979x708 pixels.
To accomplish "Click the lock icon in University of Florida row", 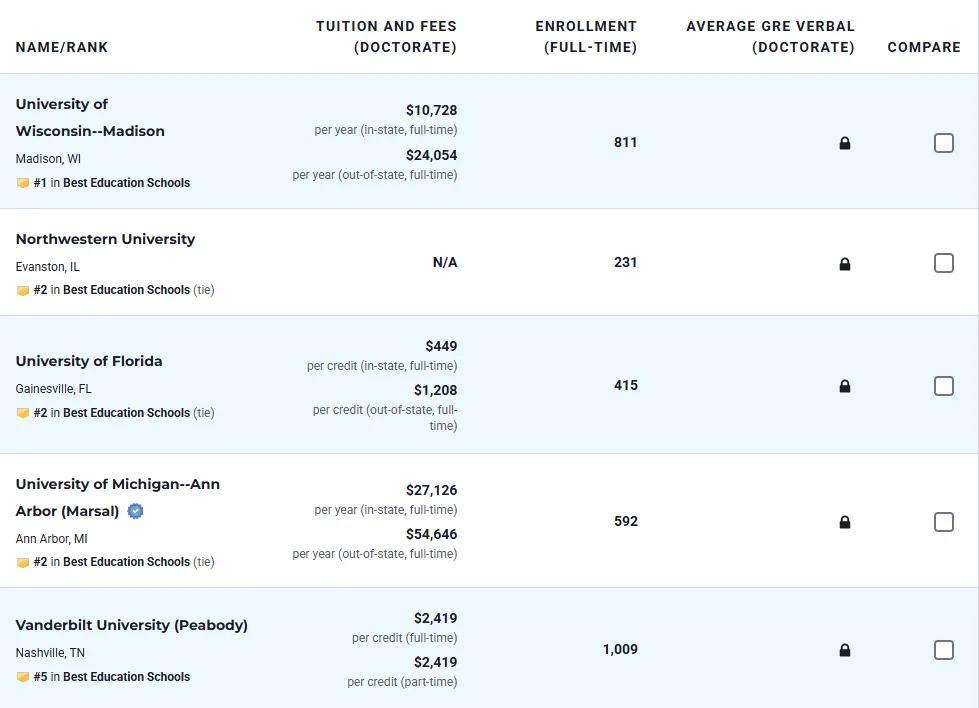I will point(845,386).
